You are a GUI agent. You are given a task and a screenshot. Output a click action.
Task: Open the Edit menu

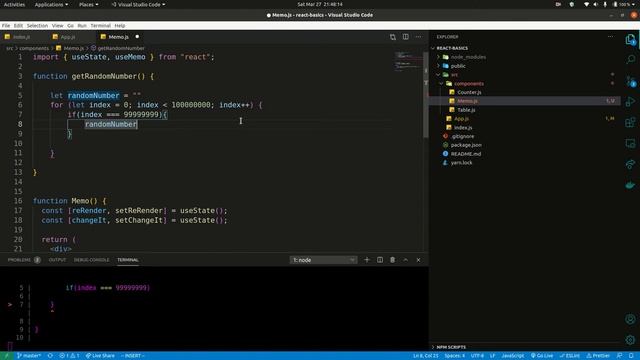pos(18,25)
